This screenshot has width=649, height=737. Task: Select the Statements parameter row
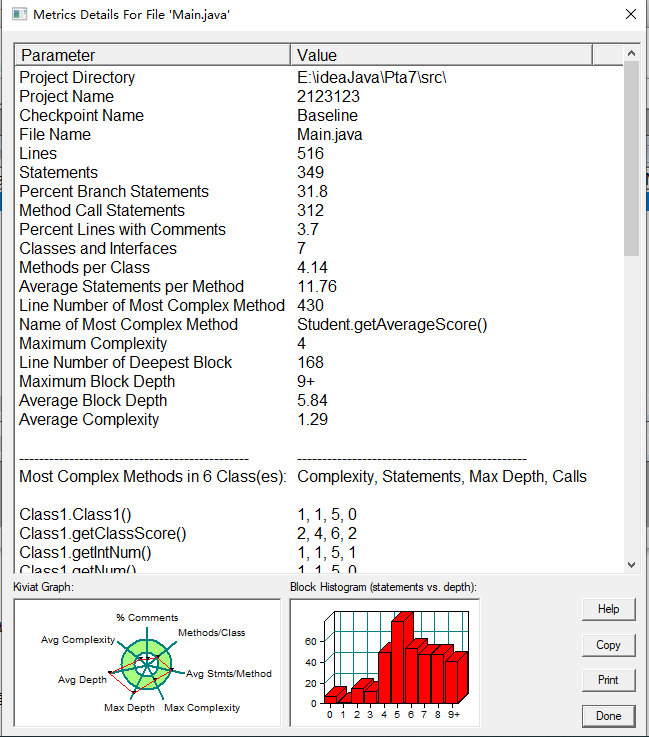[x=319, y=172]
